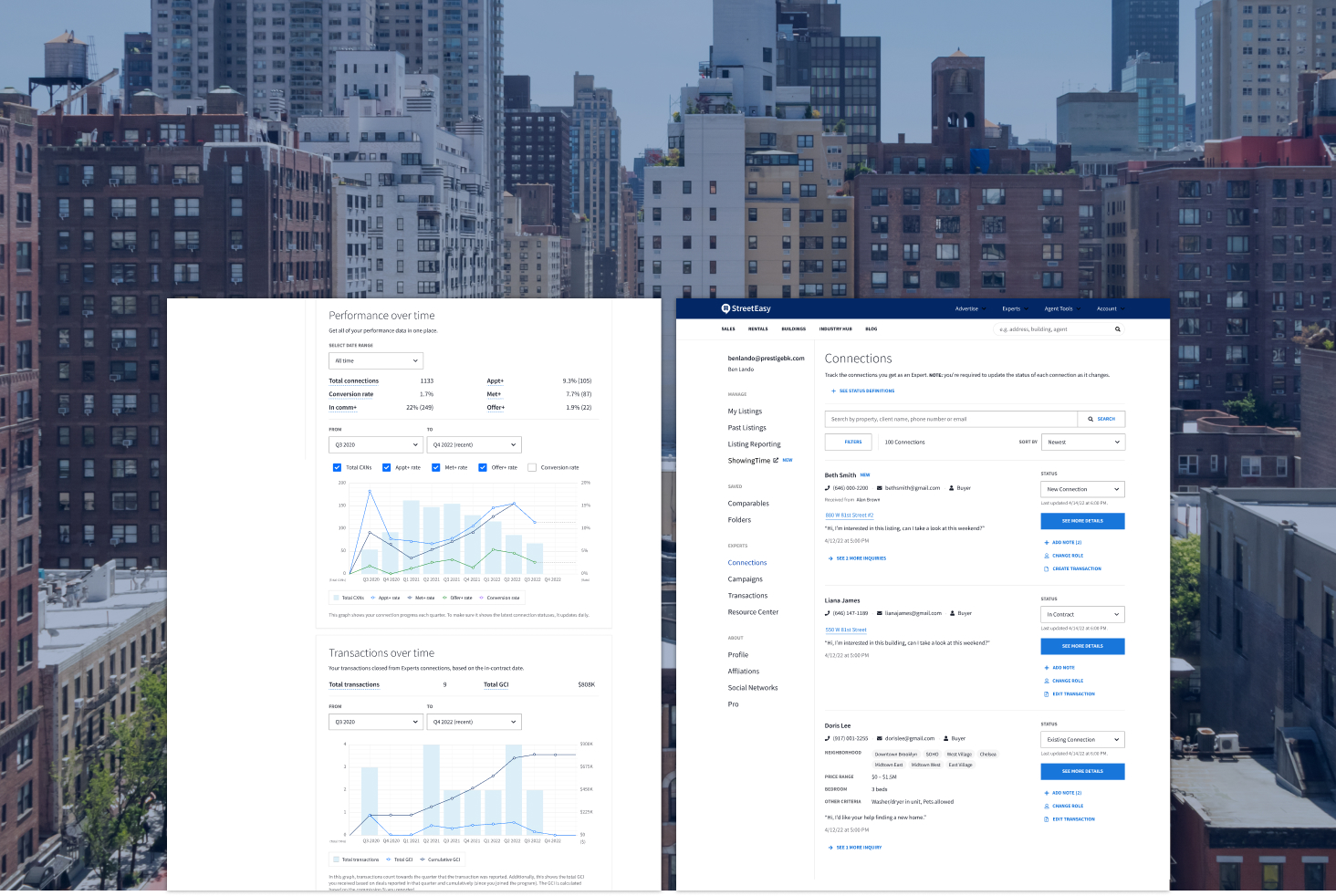Image resolution: width=1336 pixels, height=896 pixels.
Task: Open the 880 W 81st Street #2 listing link
Action: (849, 515)
